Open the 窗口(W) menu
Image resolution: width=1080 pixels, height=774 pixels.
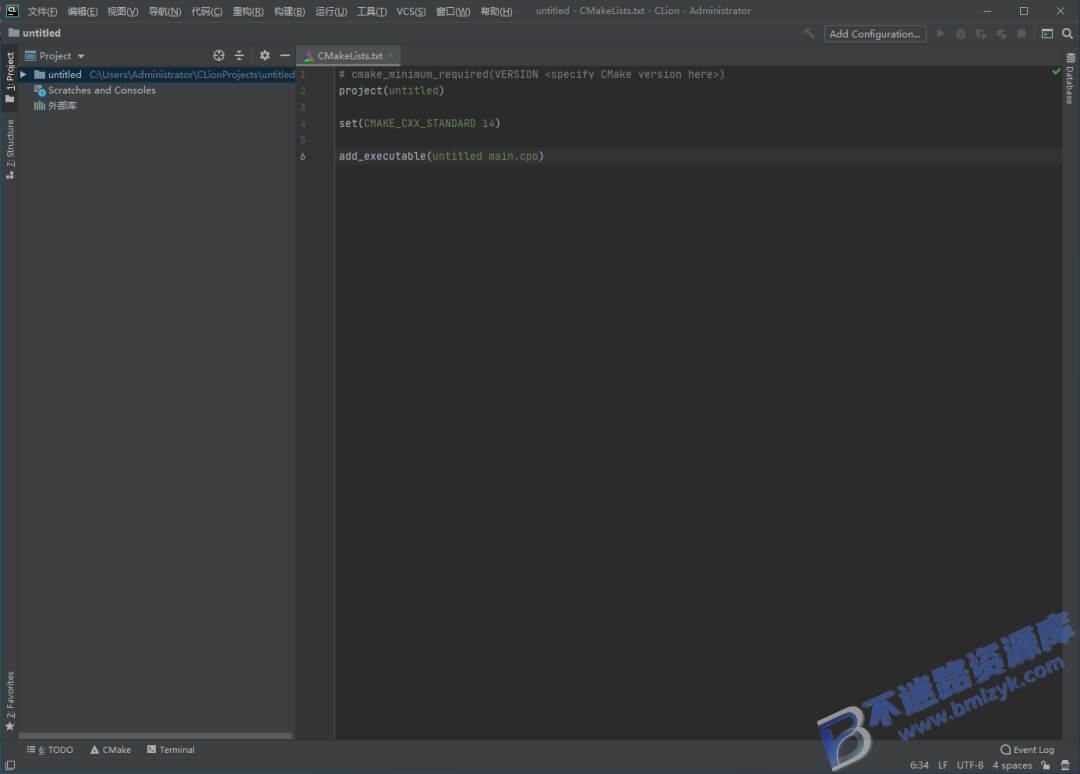pos(453,11)
